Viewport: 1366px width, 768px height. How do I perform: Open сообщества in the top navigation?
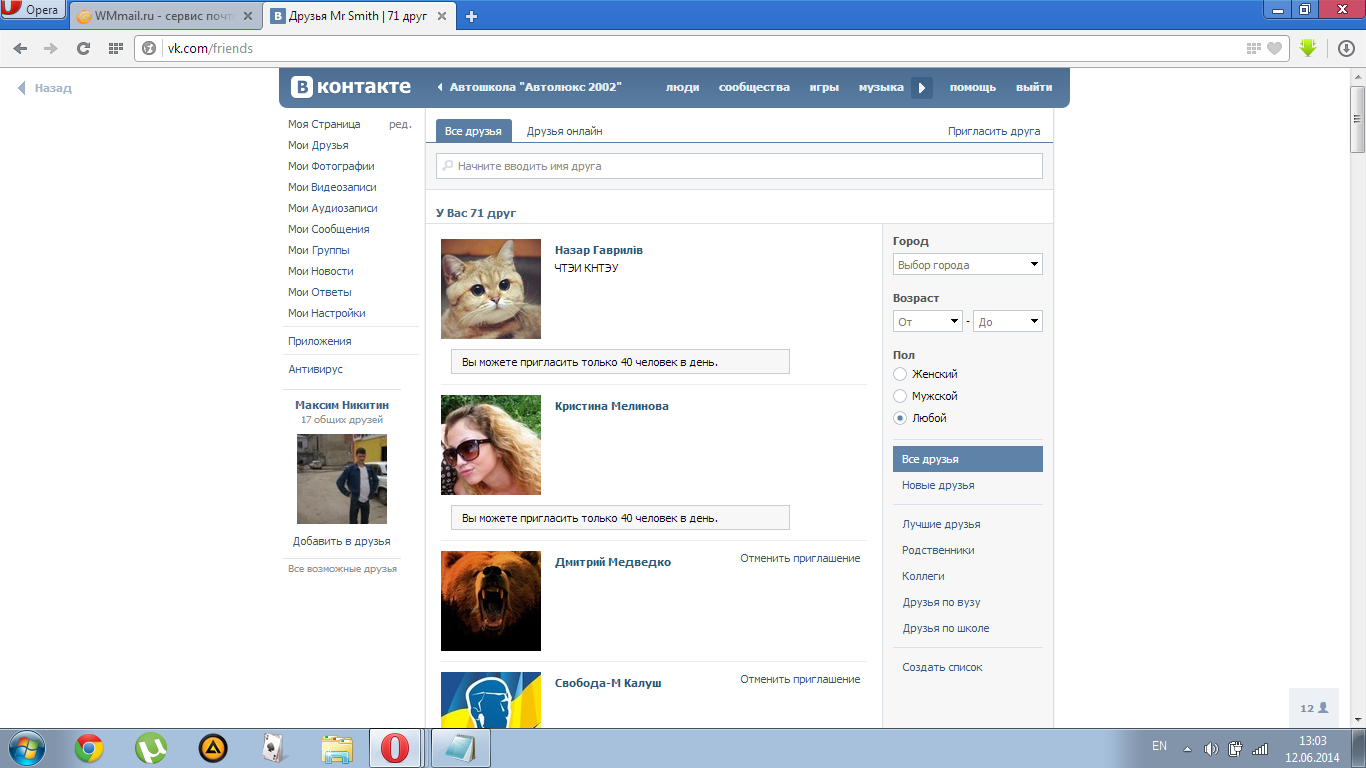754,87
